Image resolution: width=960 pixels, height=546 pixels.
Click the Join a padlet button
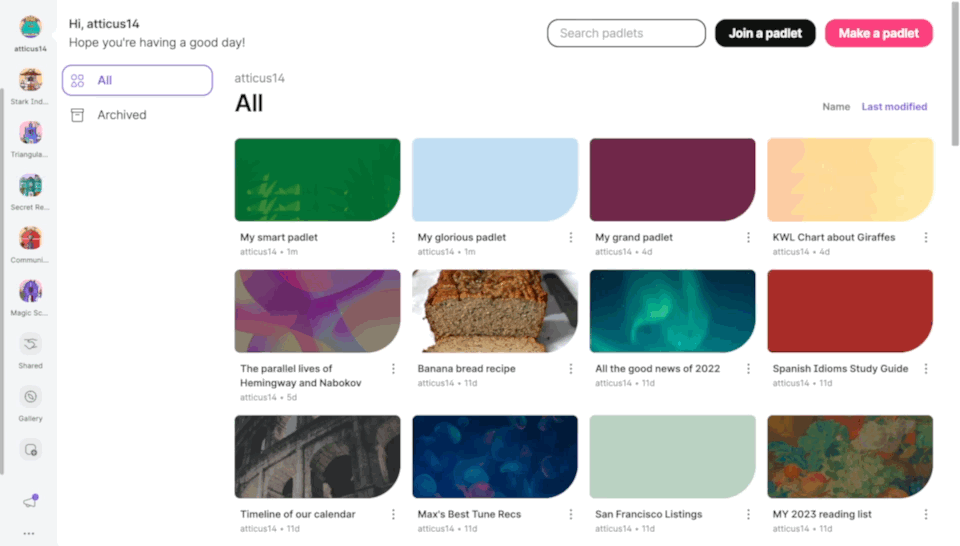click(x=765, y=33)
